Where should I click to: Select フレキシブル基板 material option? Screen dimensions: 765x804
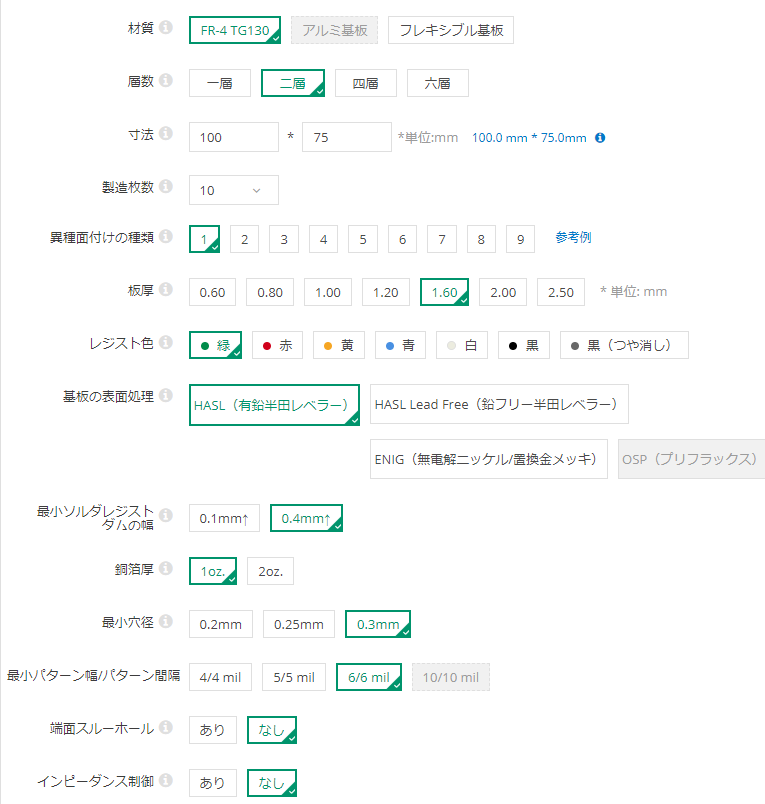click(451, 30)
